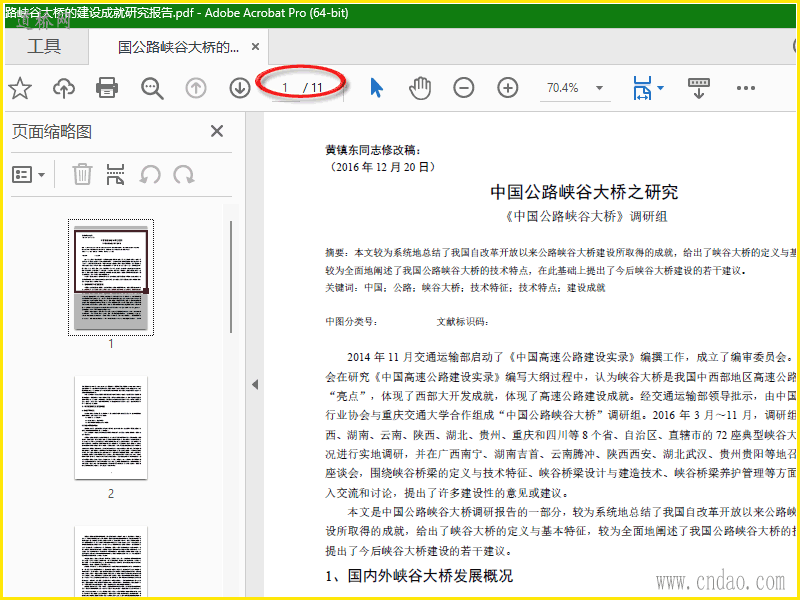This screenshot has height=600, width=800.
Task: Click the 页面缩略图 panel title
Action: pyautogui.click(x=52, y=132)
